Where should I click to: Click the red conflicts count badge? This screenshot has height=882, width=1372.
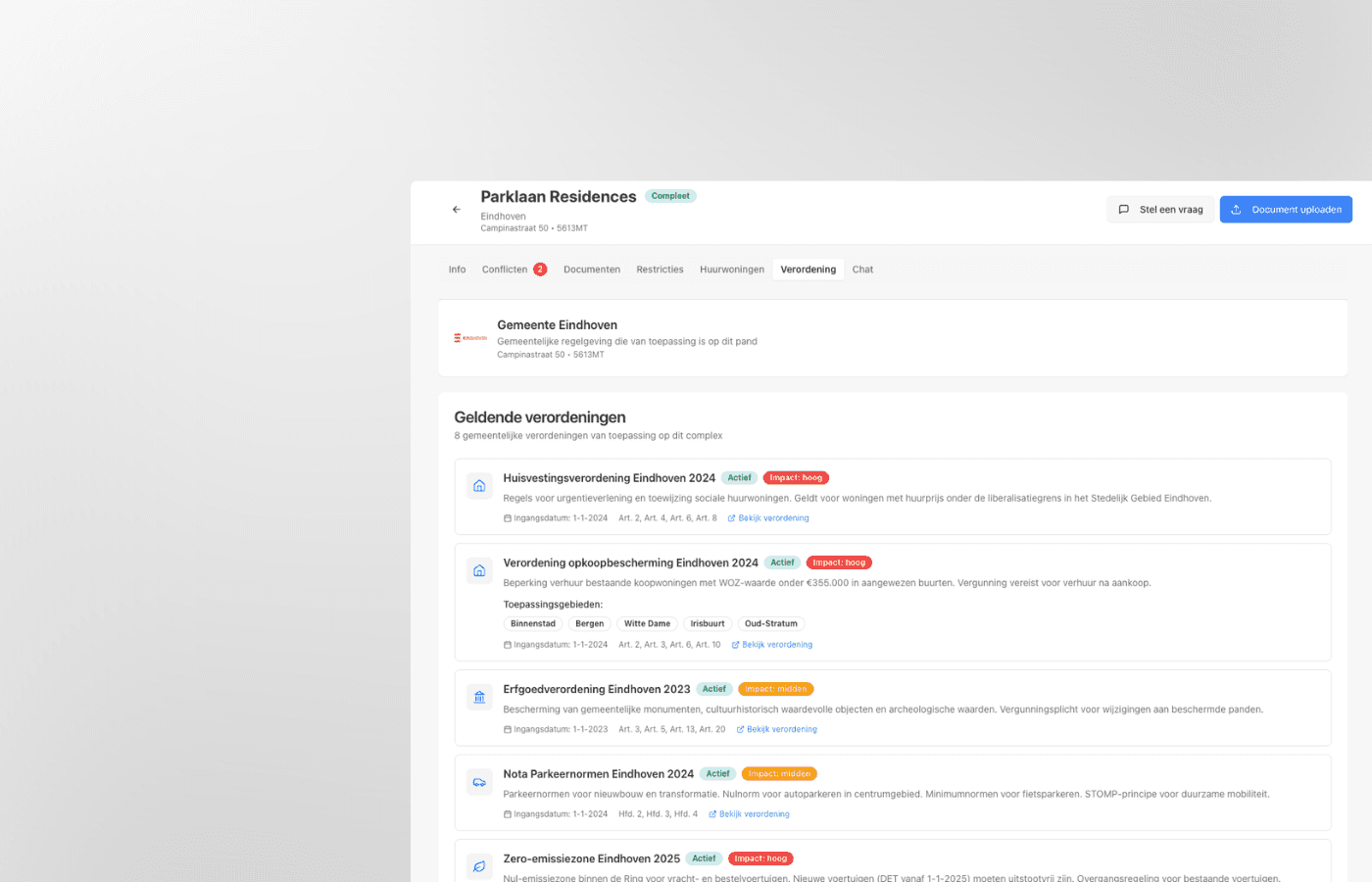[x=540, y=269]
